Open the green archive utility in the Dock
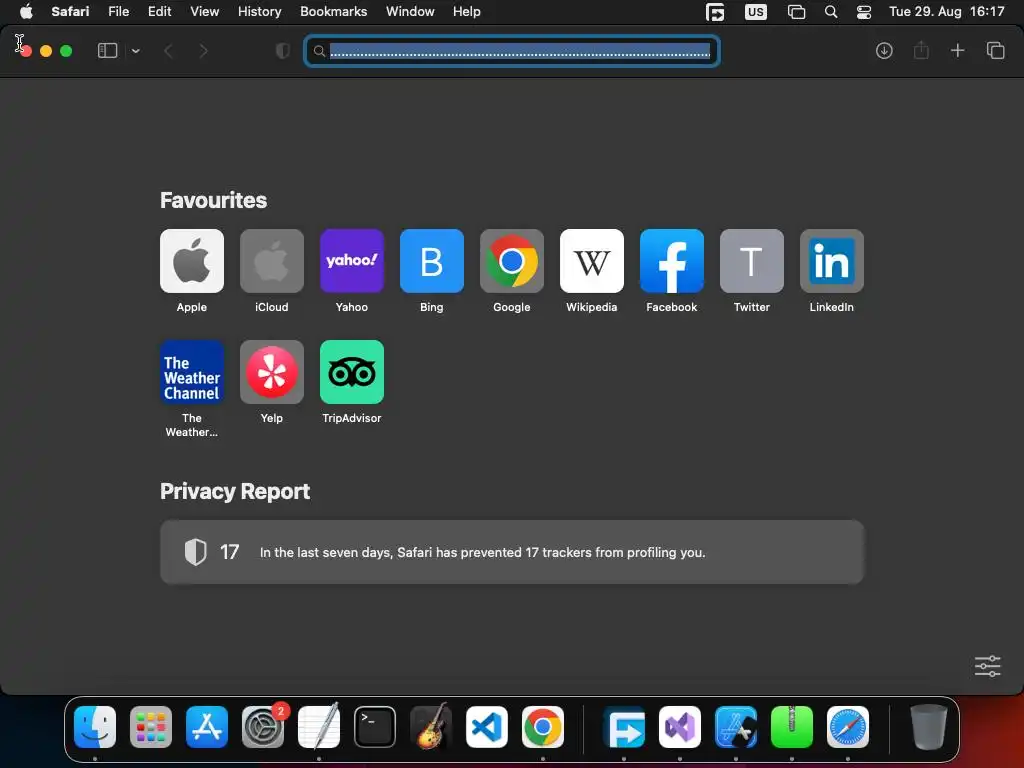Viewport: 1024px width, 768px height. (792, 727)
